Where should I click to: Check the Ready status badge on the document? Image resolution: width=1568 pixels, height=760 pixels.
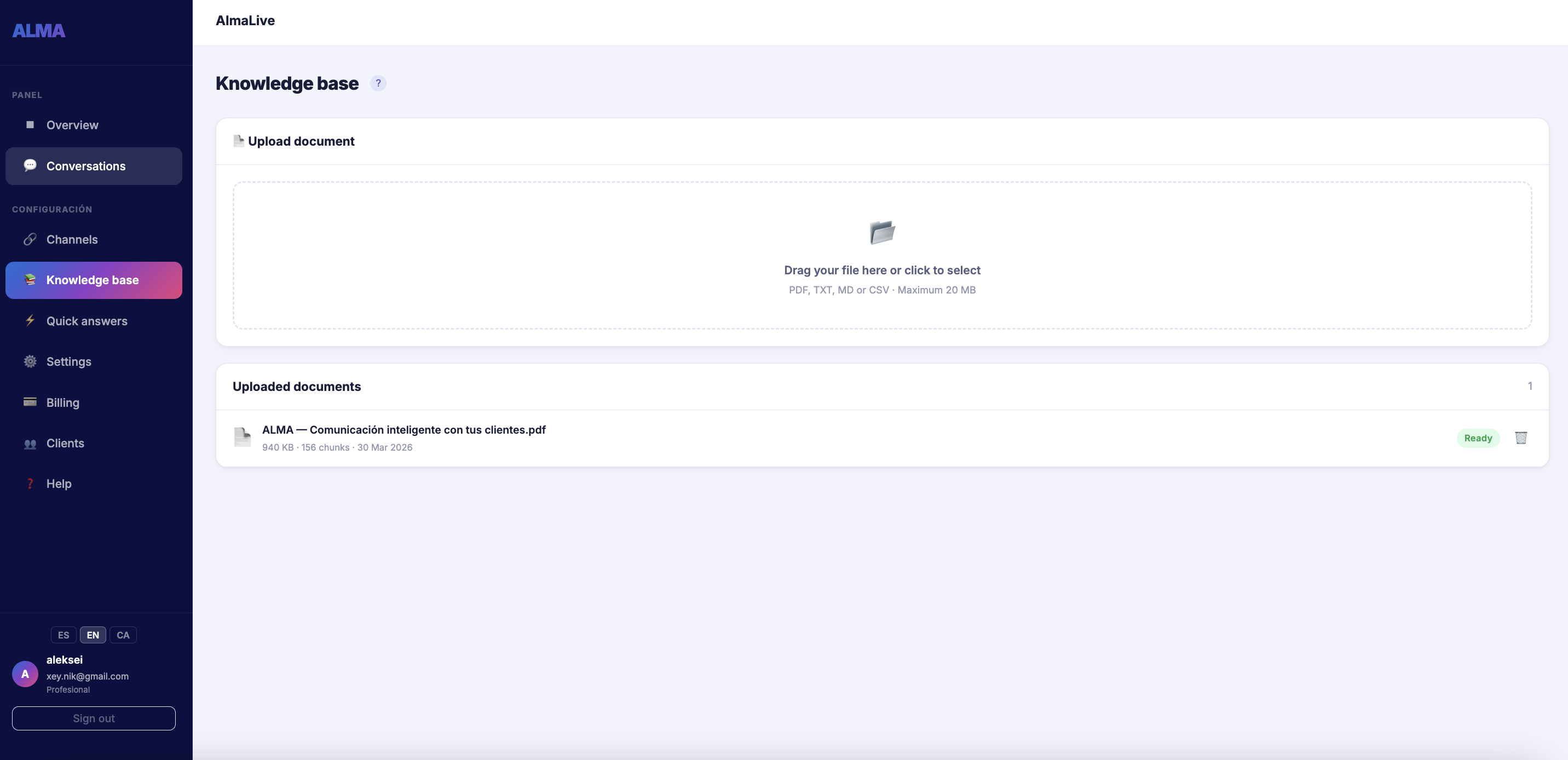(x=1479, y=438)
